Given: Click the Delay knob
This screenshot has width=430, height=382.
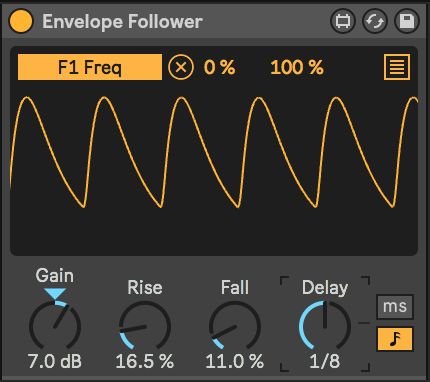Looking at the screenshot, I should pyautogui.click(x=325, y=327).
